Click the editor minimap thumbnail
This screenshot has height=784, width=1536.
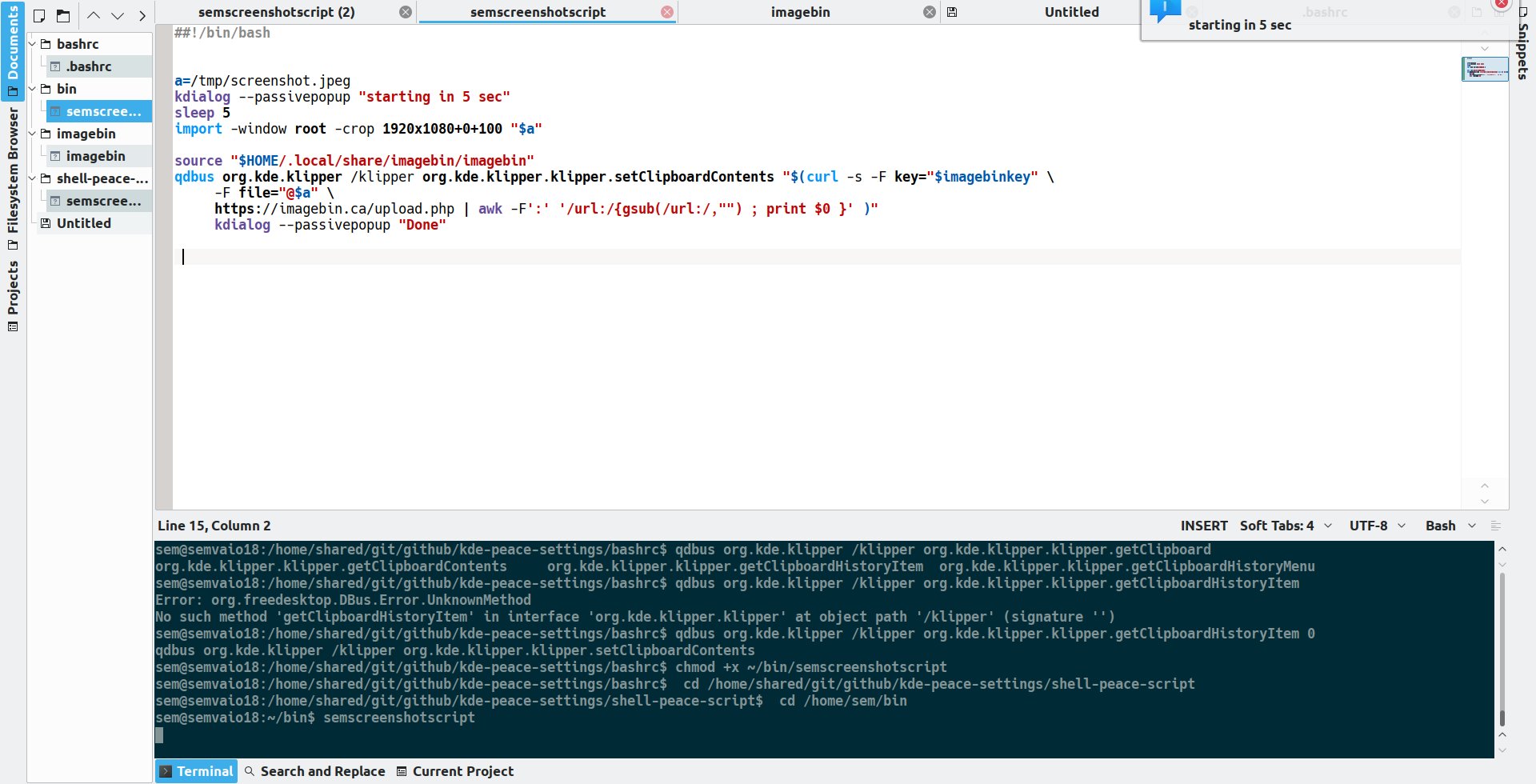pyautogui.click(x=1485, y=69)
